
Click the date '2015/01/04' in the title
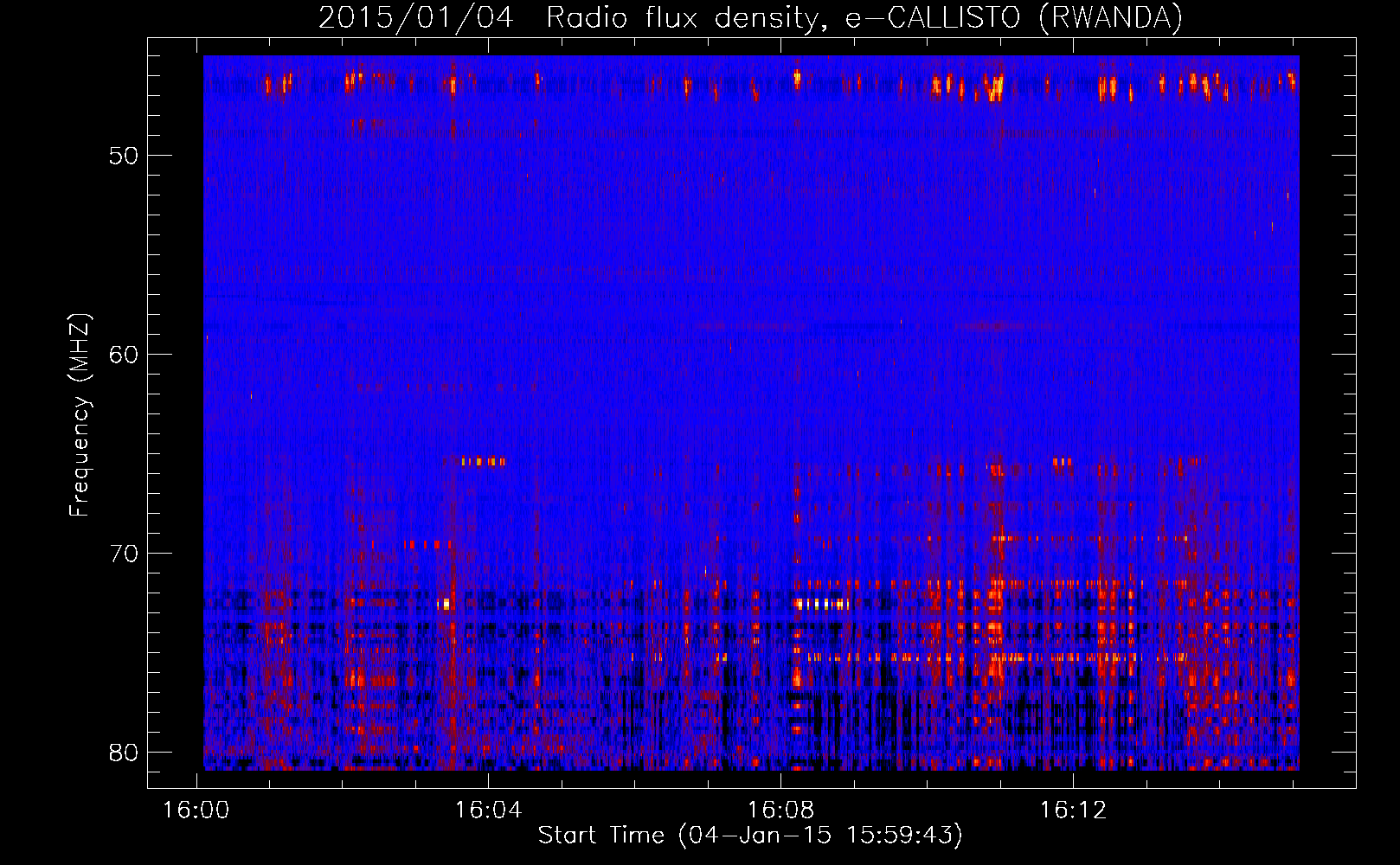tap(415, 18)
